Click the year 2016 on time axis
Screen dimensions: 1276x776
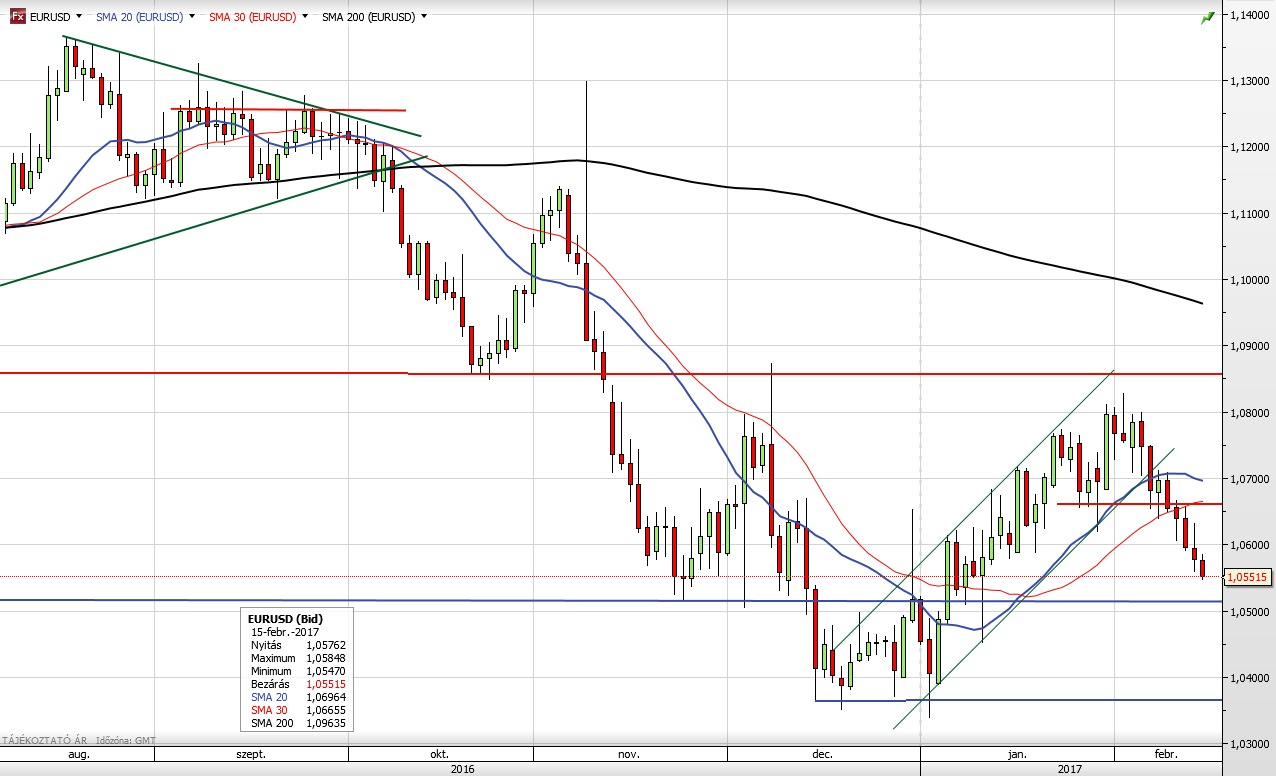pos(462,768)
